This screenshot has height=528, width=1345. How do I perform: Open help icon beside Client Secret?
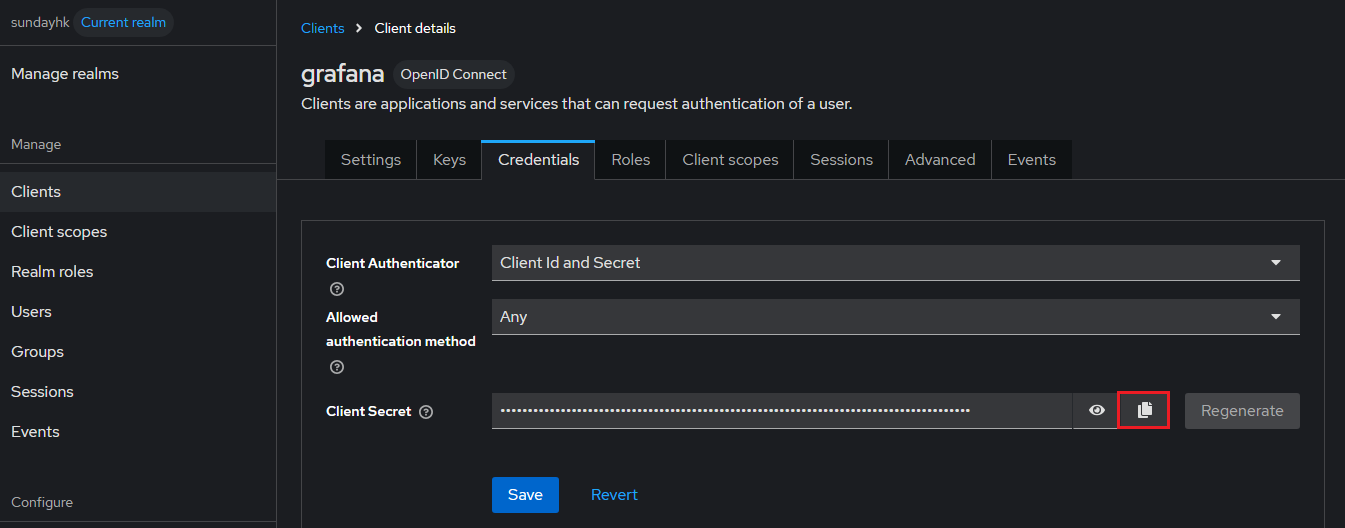(426, 411)
